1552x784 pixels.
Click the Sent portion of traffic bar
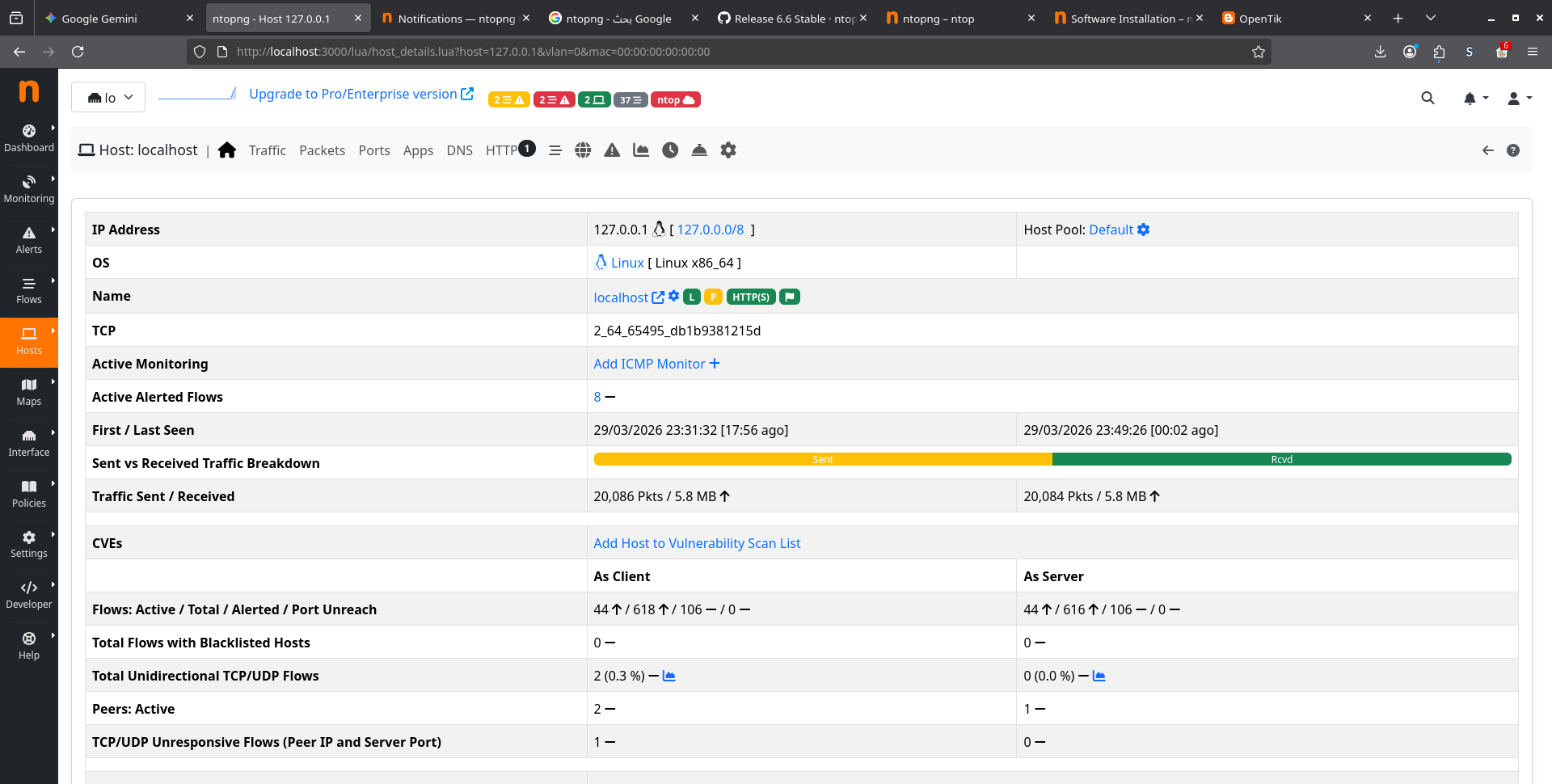822,459
